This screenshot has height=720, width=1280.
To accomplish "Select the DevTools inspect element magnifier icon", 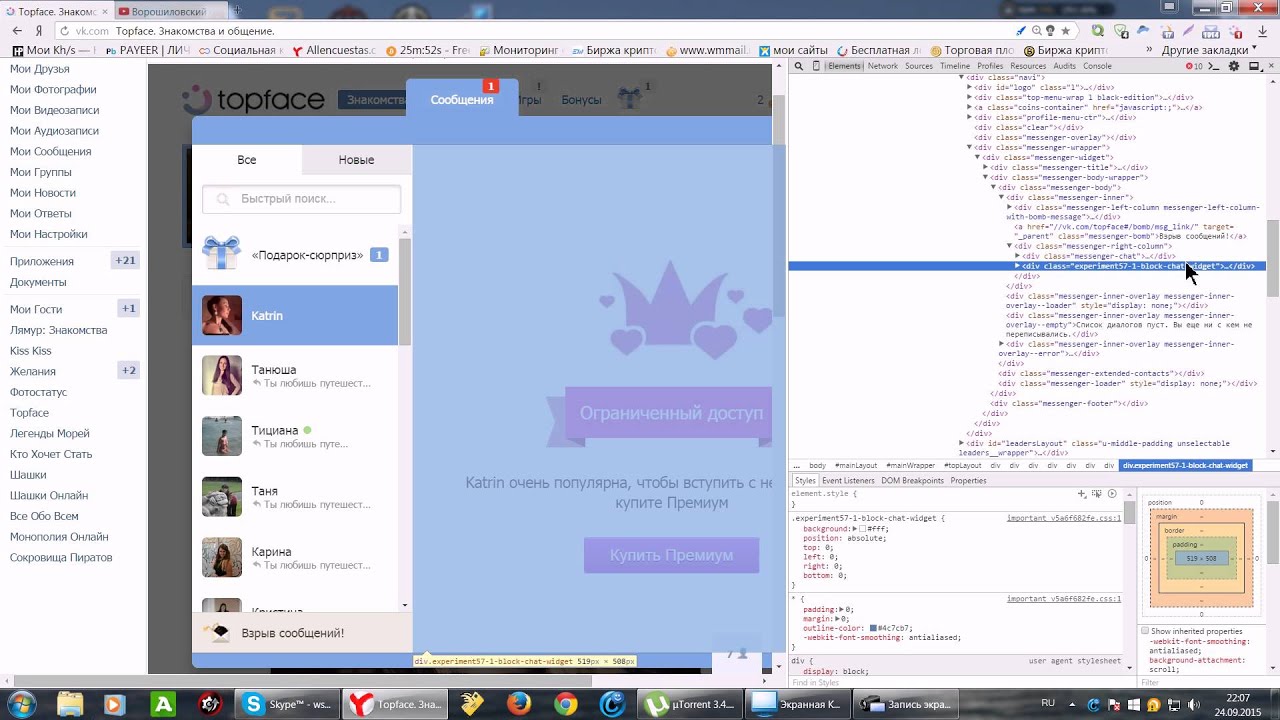I will [x=798, y=66].
